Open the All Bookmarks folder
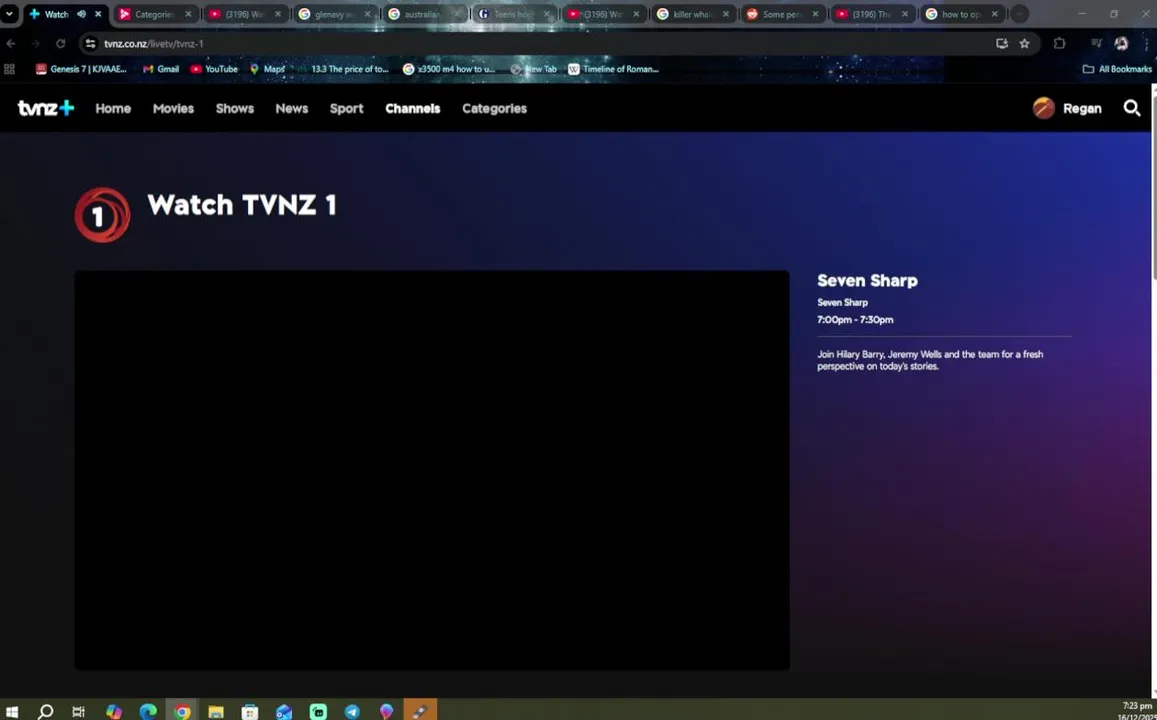This screenshot has height=720, width=1157. (1117, 69)
